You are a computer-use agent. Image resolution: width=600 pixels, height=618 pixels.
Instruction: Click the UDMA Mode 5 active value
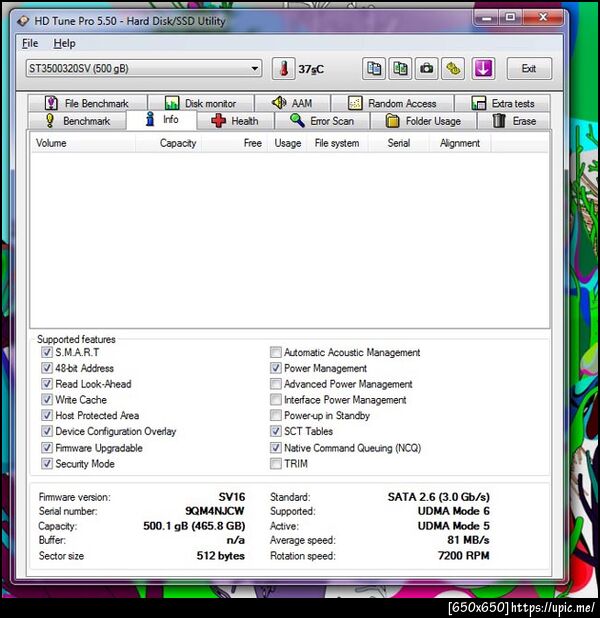point(453,526)
